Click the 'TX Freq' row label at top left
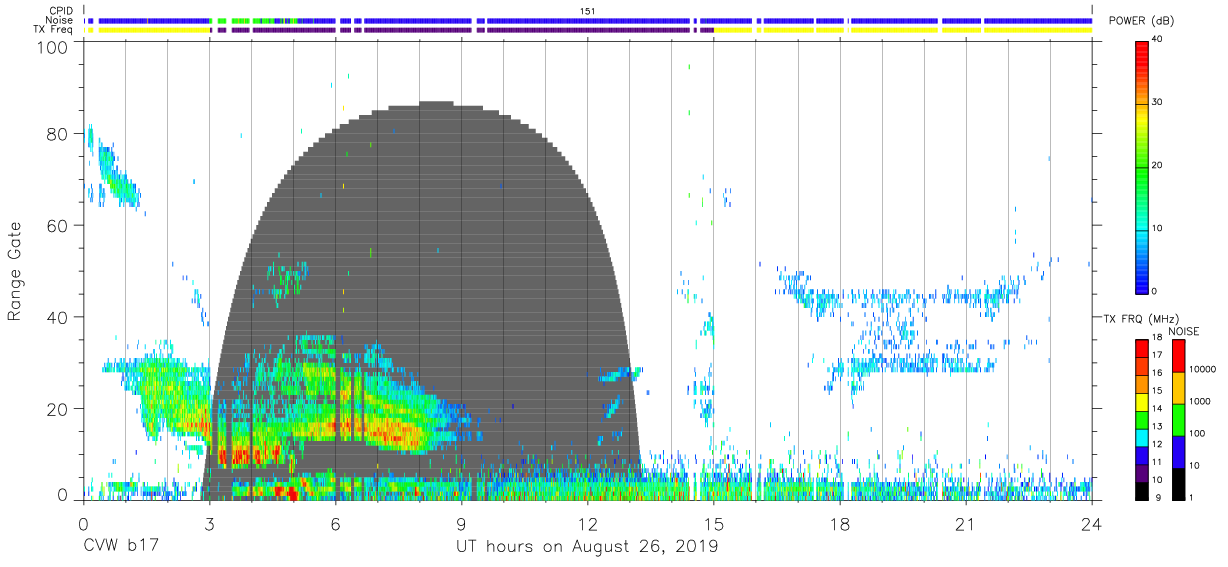Image resolution: width=1228 pixels, height=567 pixels. [51, 30]
